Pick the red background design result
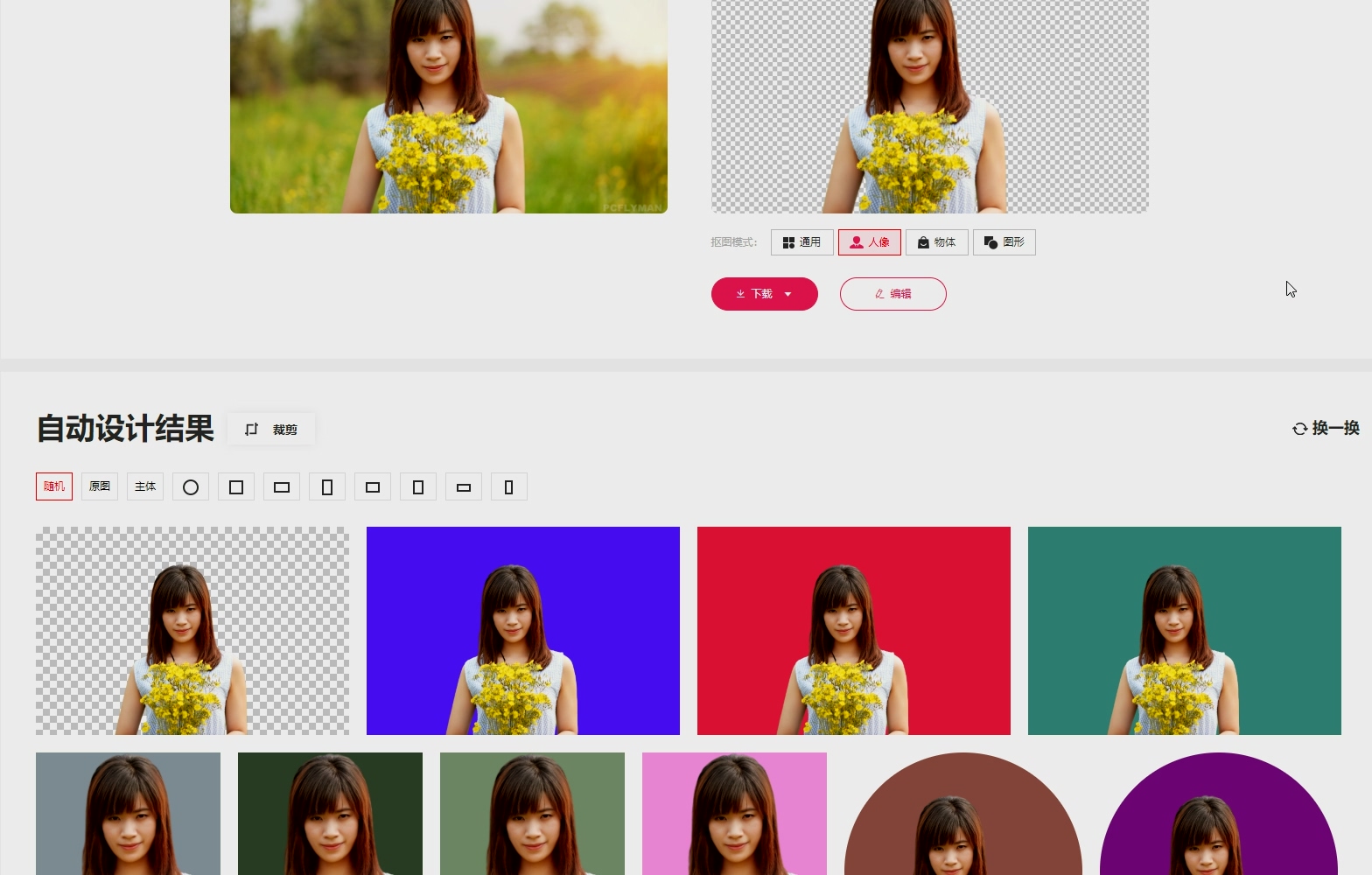 [x=854, y=631]
